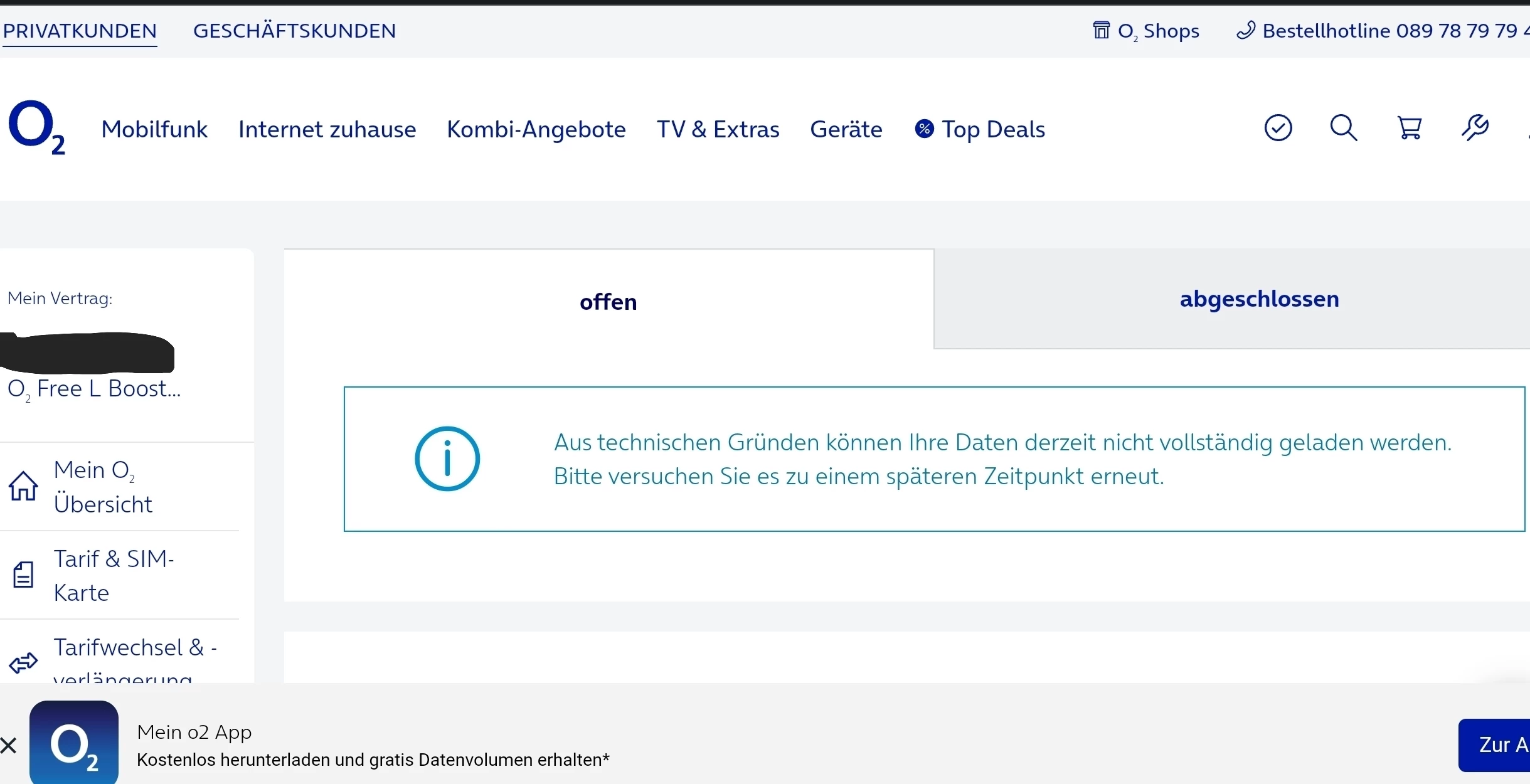Open the search magnifier icon

tap(1344, 128)
